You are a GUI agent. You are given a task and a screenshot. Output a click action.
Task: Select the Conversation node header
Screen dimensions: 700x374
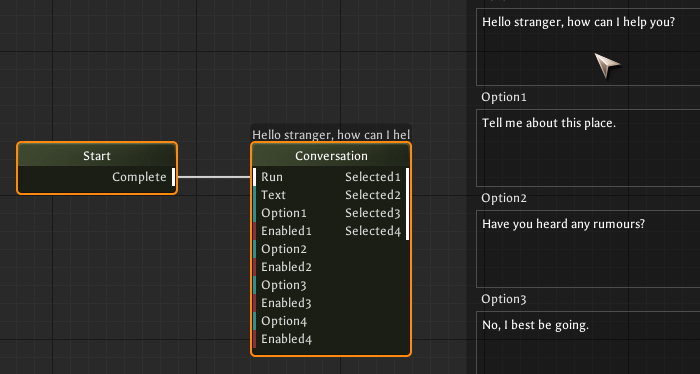pos(331,155)
